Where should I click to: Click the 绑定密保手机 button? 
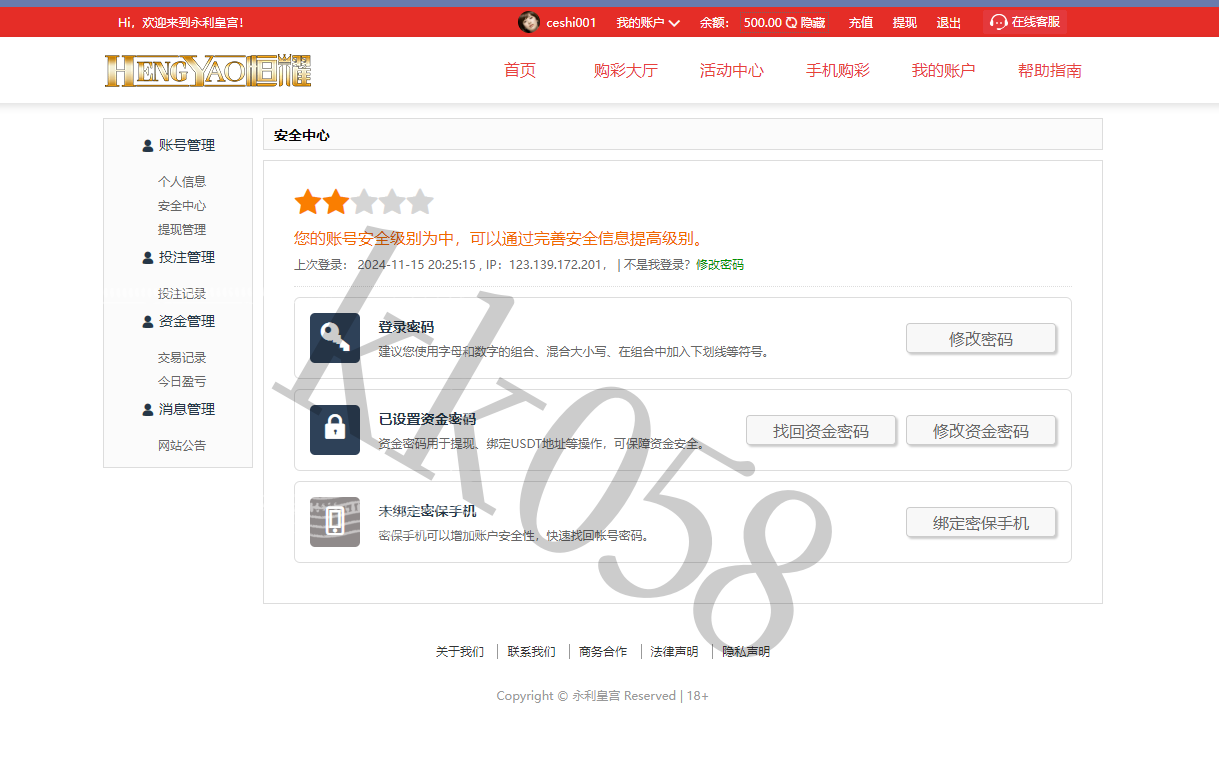tap(981, 523)
